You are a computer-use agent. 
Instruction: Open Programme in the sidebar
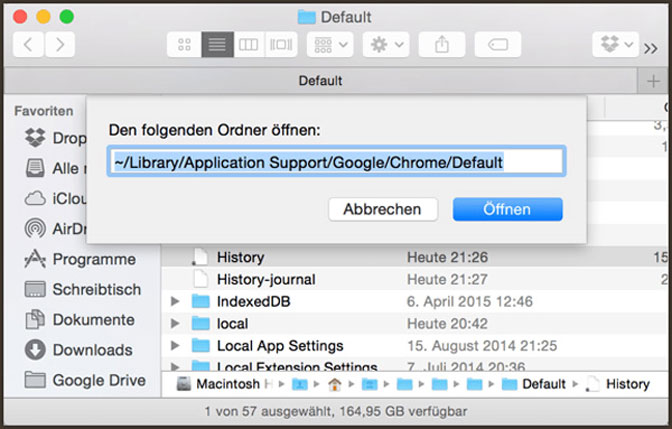(80, 259)
